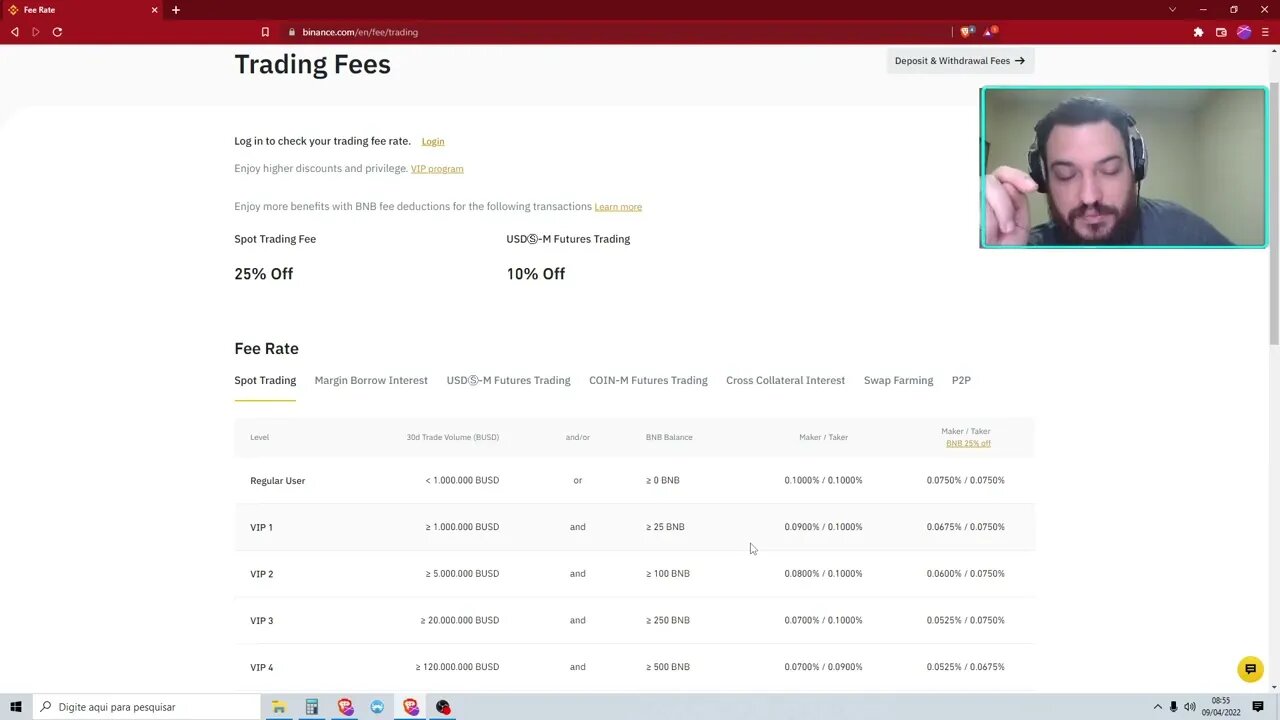Select the Spot Trading tab
Image resolution: width=1280 pixels, height=720 pixels.
(265, 380)
